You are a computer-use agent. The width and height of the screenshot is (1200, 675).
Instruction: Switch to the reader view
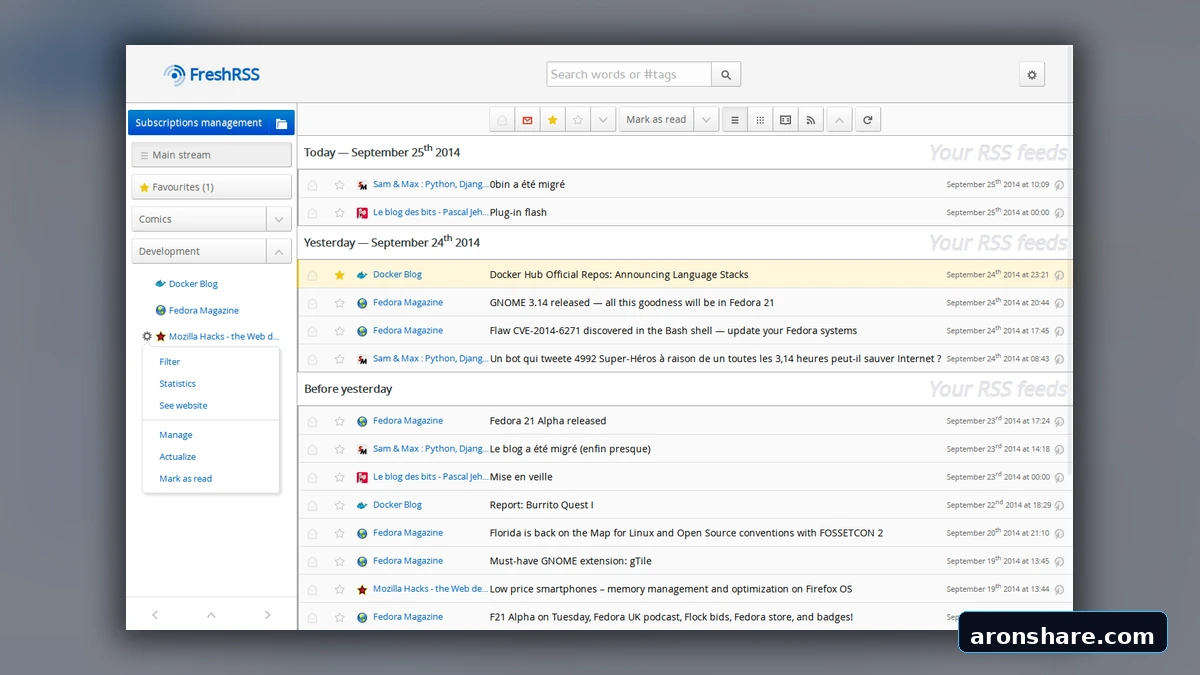(786, 120)
